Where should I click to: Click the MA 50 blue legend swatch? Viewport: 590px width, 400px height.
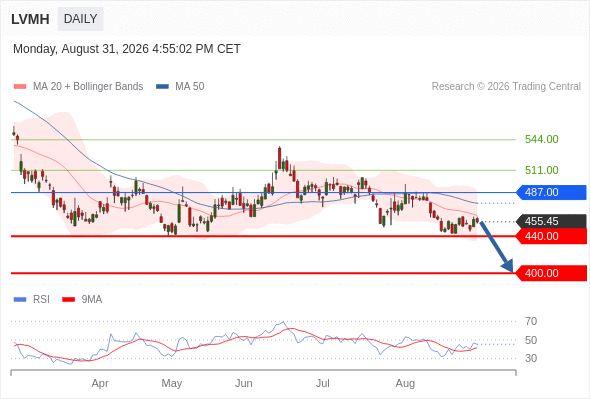click(162, 87)
